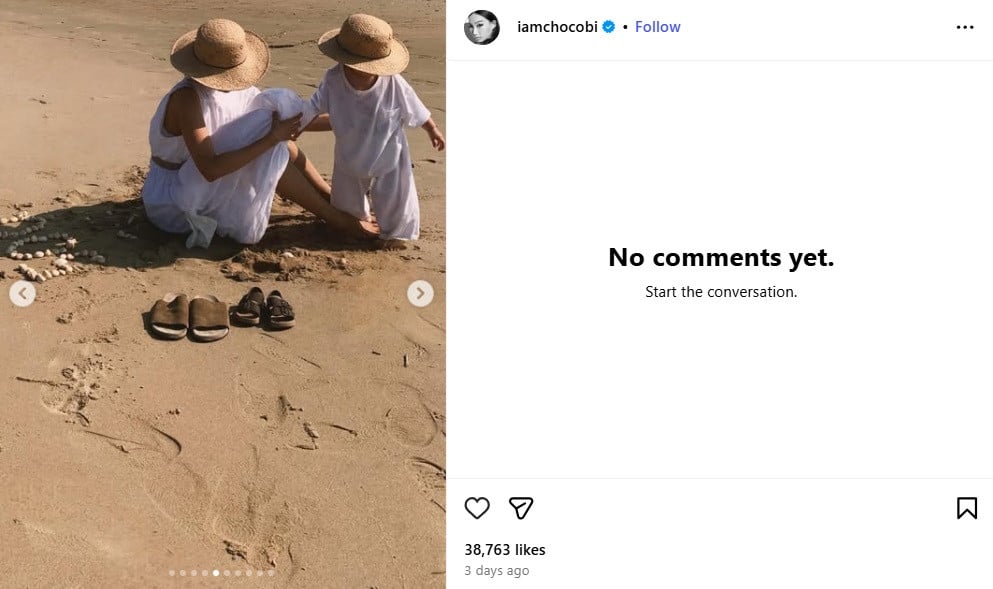The width and height of the screenshot is (993, 589).
Task: Go back to previous photo with left arrow
Action: pos(23,293)
